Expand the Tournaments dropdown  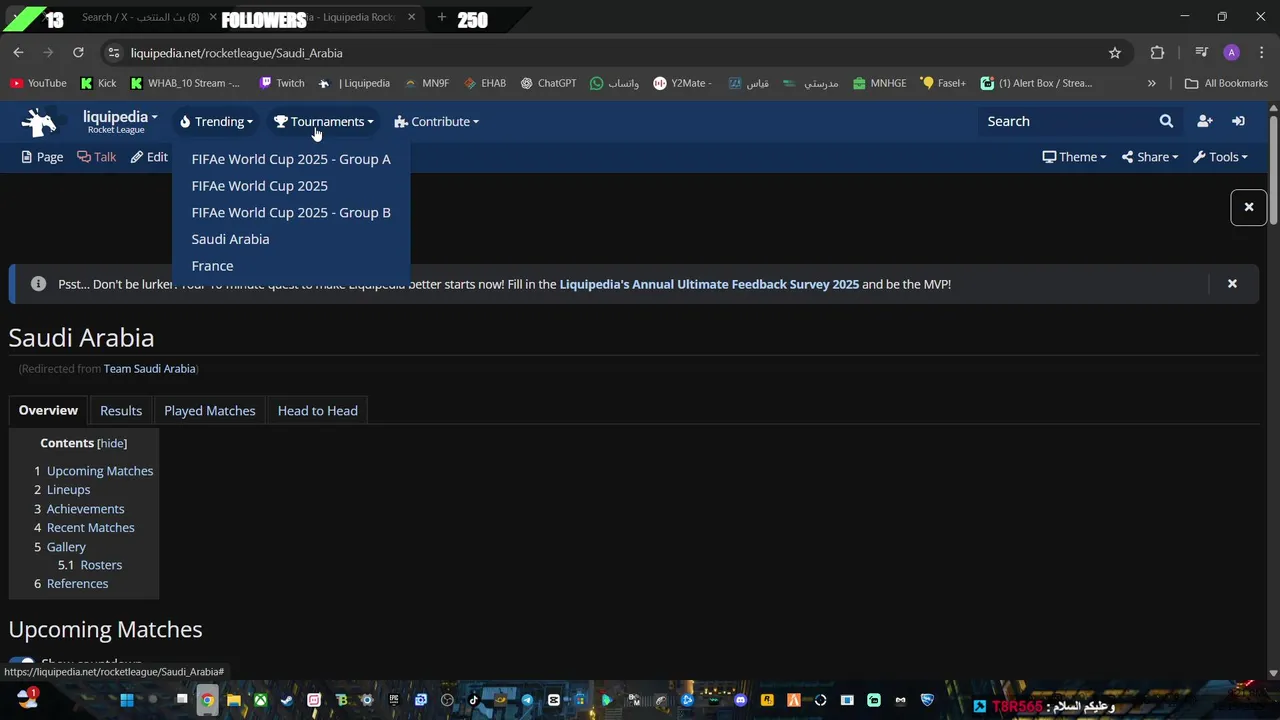pyautogui.click(x=324, y=121)
